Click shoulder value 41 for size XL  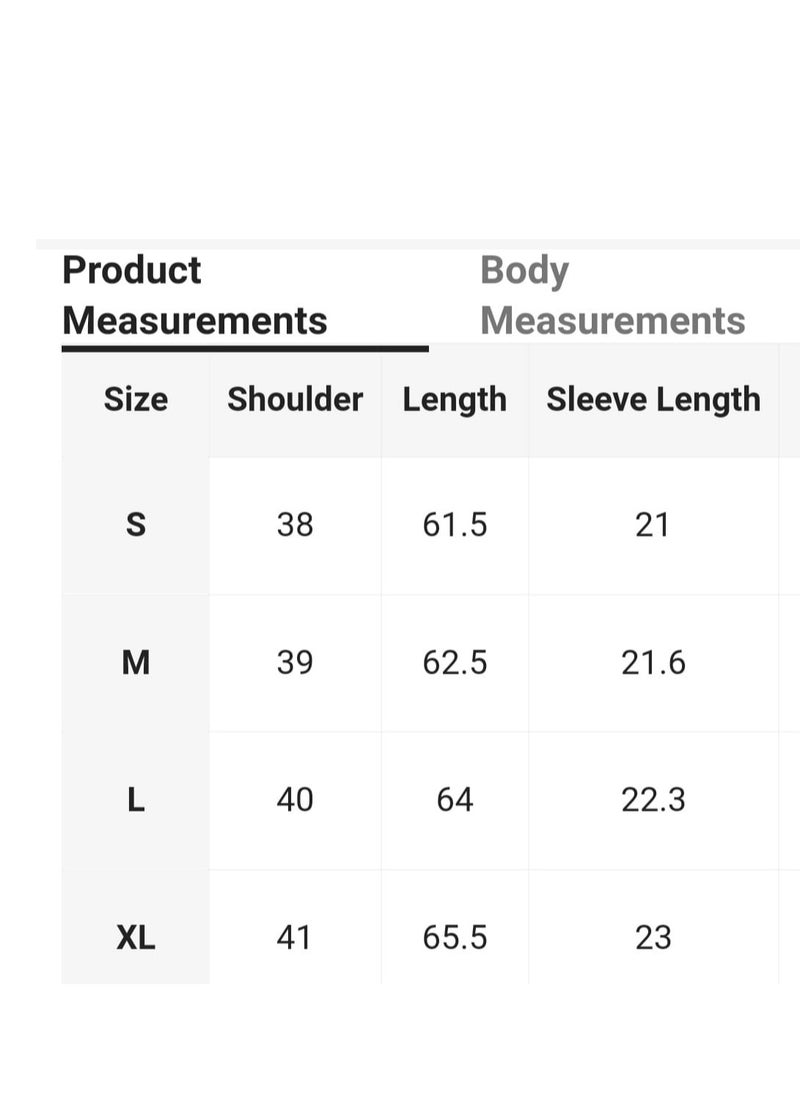click(293, 937)
